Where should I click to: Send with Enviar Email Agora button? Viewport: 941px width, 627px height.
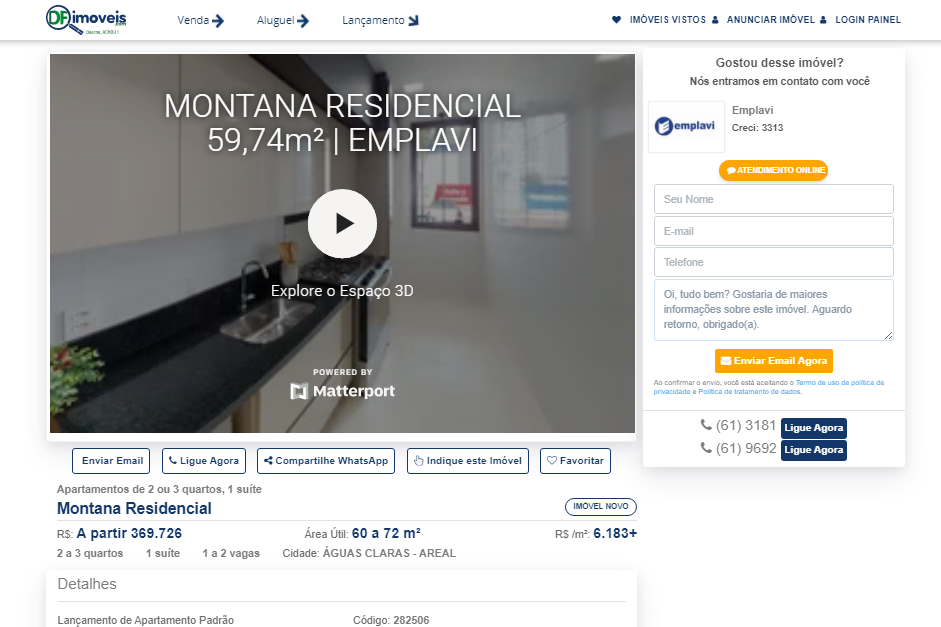pos(774,361)
